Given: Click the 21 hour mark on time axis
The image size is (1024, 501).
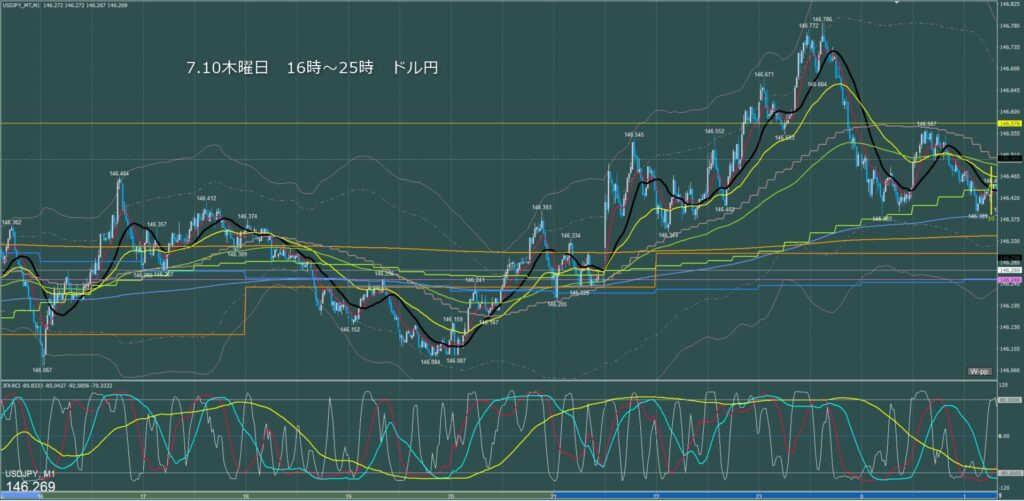Looking at the screenshot, I should click(554, 496).
